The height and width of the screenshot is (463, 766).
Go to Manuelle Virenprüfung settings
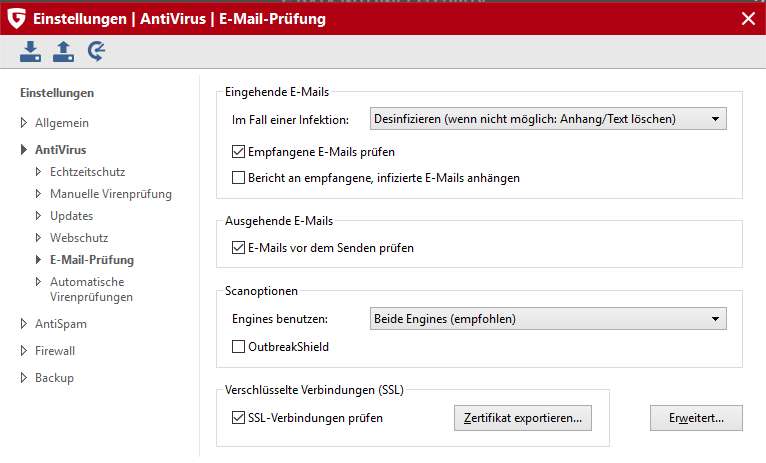point(111,194)
